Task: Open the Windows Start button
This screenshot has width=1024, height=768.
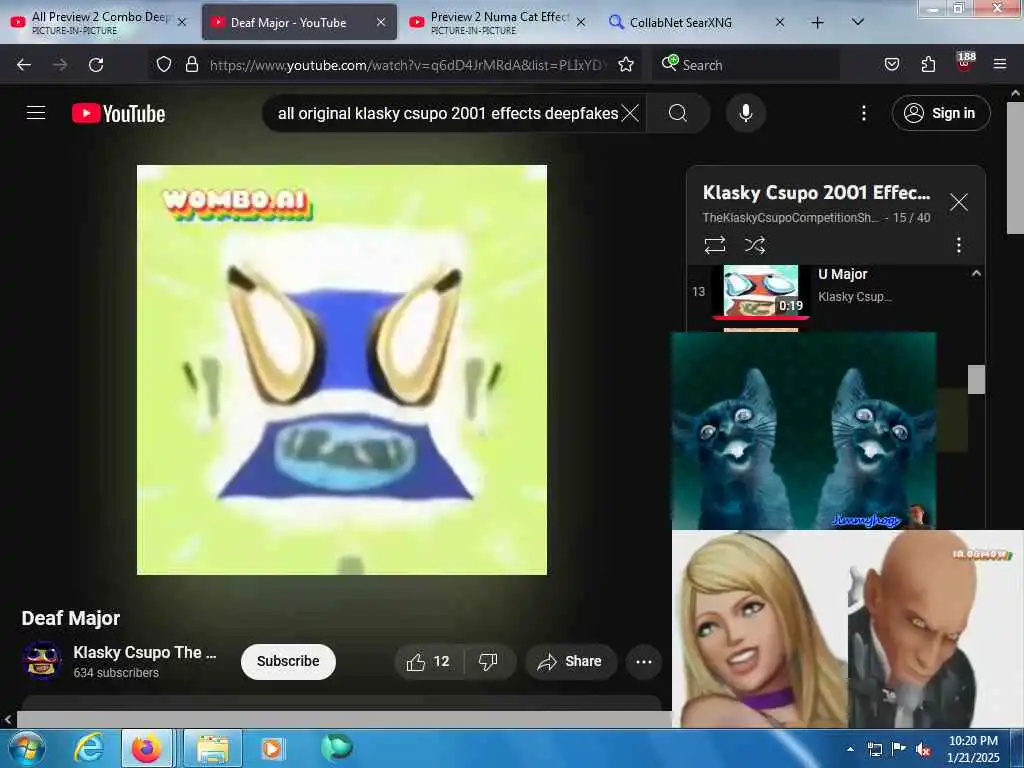Action: click(27, 748)
